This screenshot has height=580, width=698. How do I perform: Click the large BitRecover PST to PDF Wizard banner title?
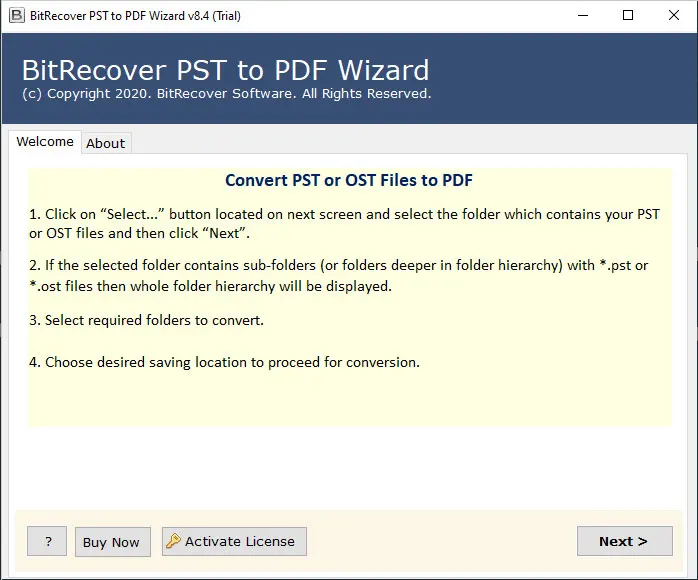(225, 71)
